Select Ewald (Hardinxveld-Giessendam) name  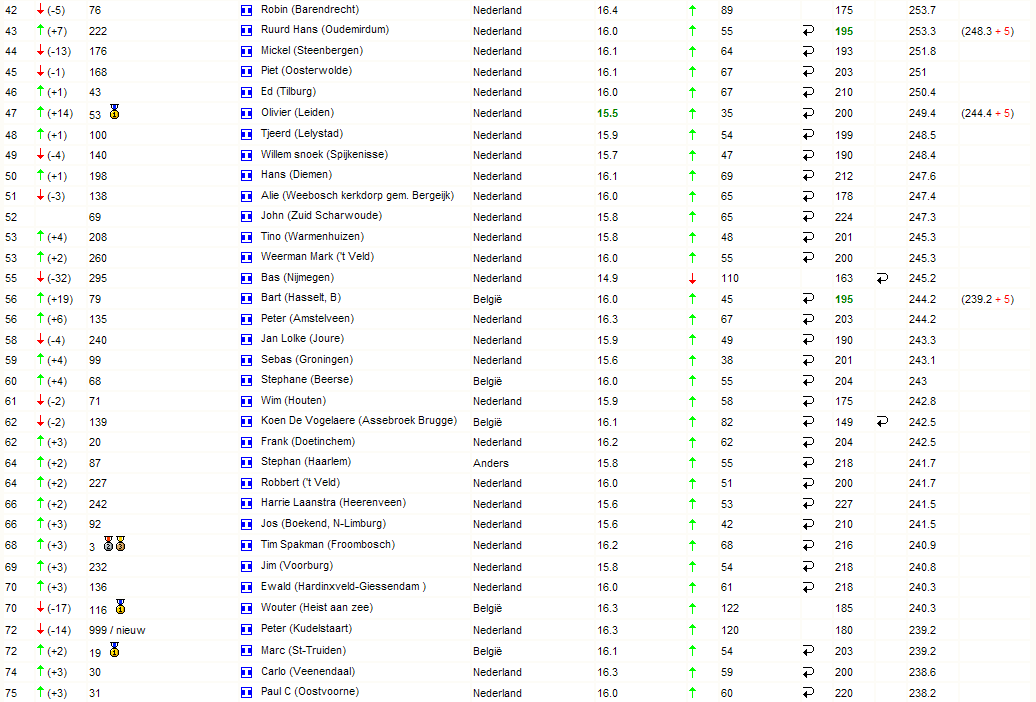(x=343, y=586)
